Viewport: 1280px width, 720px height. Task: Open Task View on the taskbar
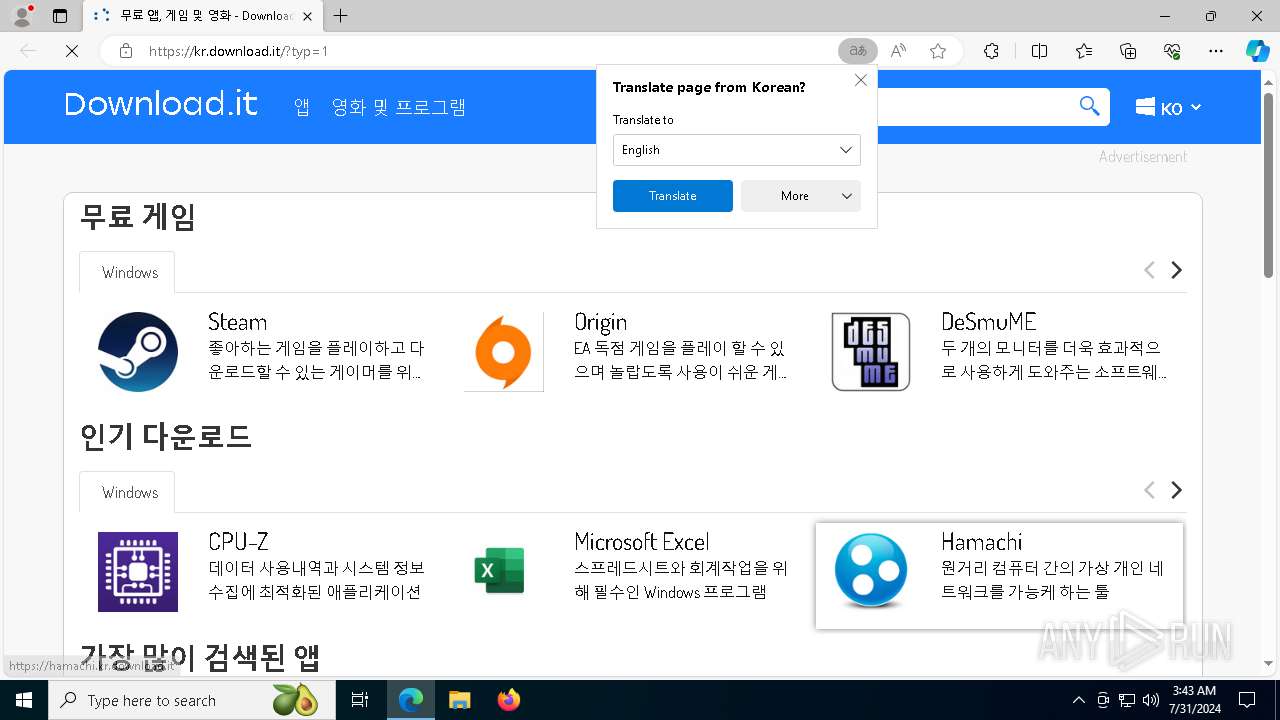[360, 700]
